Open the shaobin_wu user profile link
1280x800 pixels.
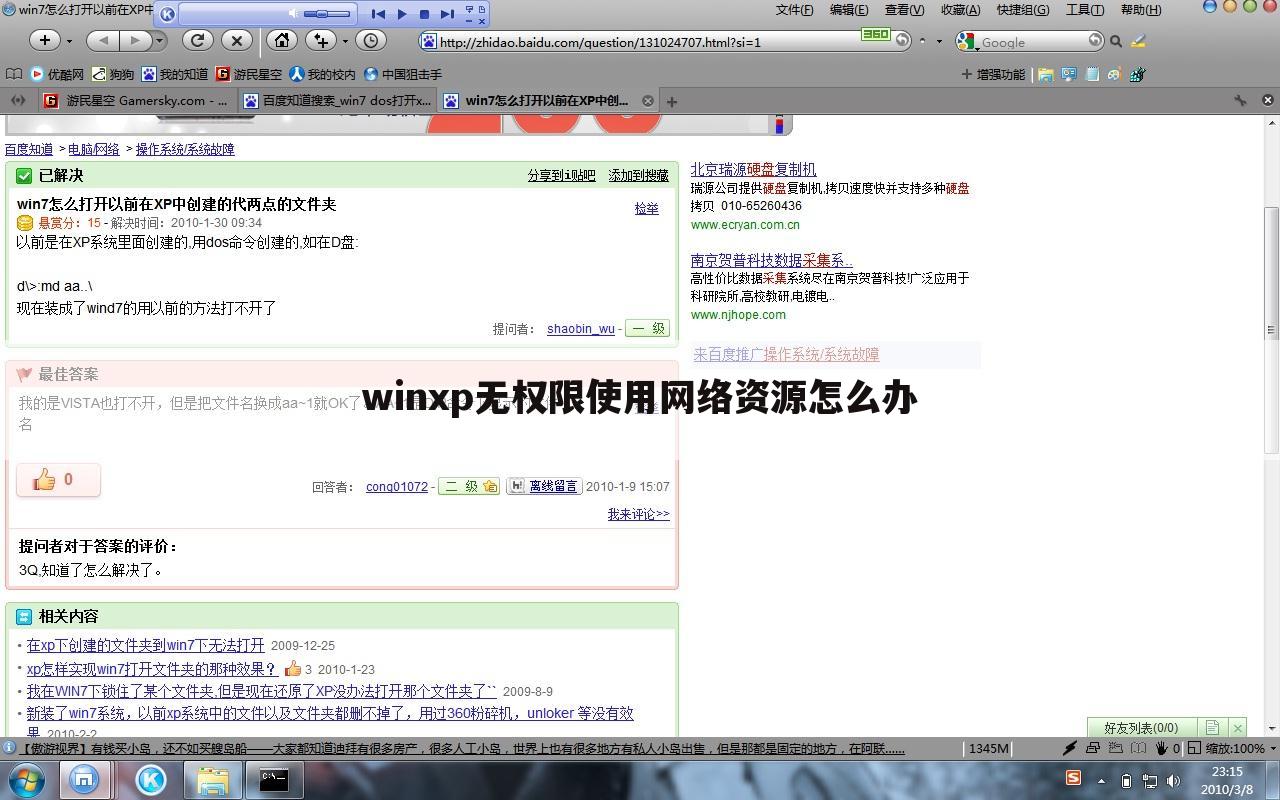pos(580,328)
